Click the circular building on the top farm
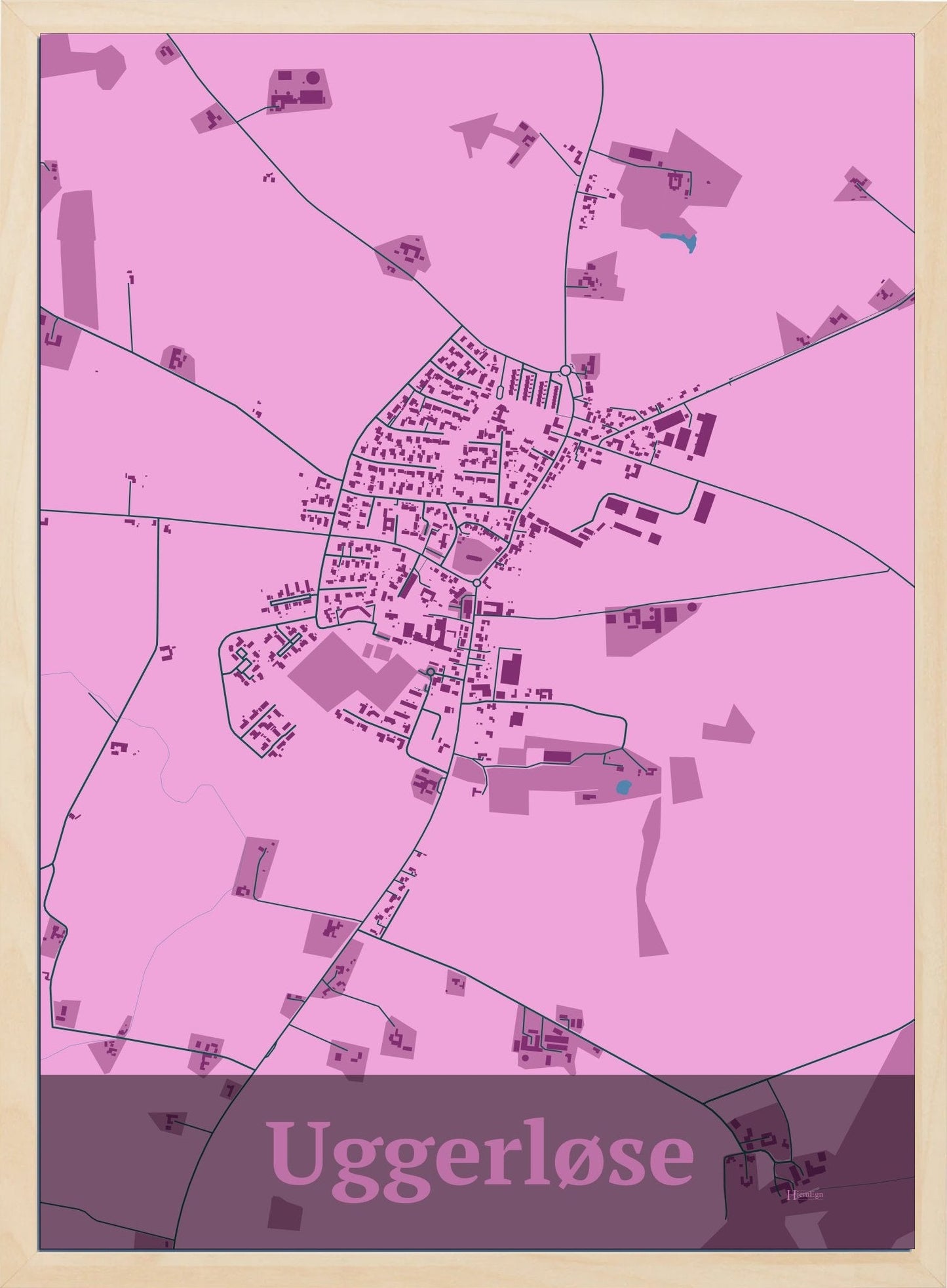The image size is (947, 1288). coord(313,78)
